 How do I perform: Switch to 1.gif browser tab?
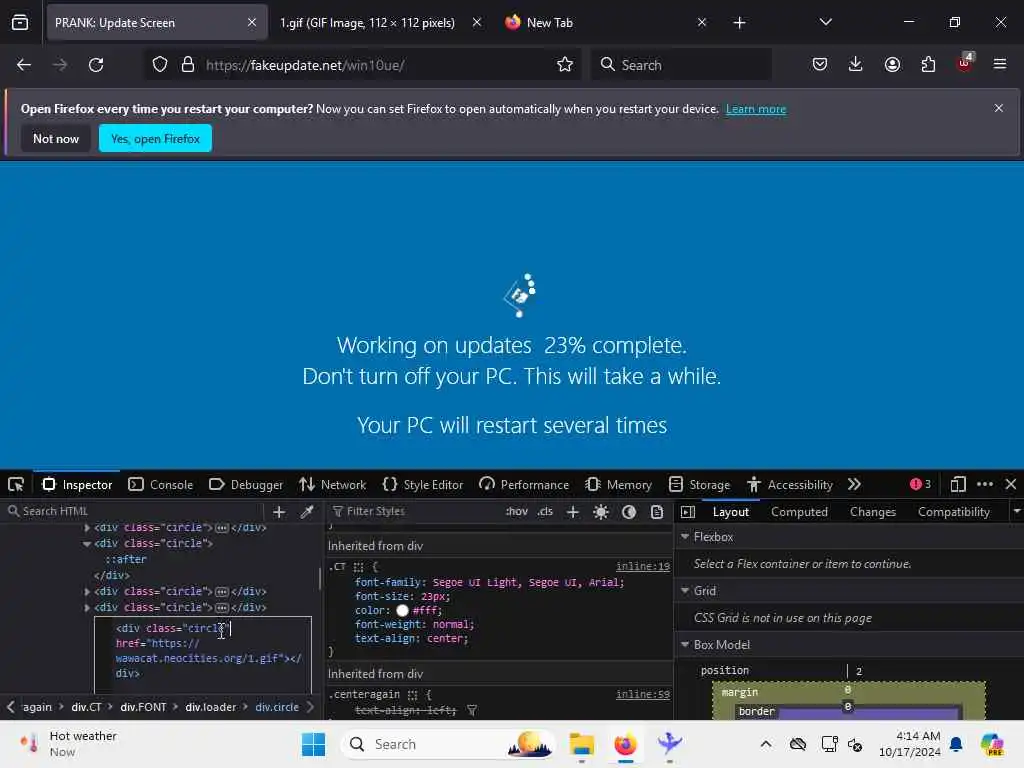tap(368, 23)
